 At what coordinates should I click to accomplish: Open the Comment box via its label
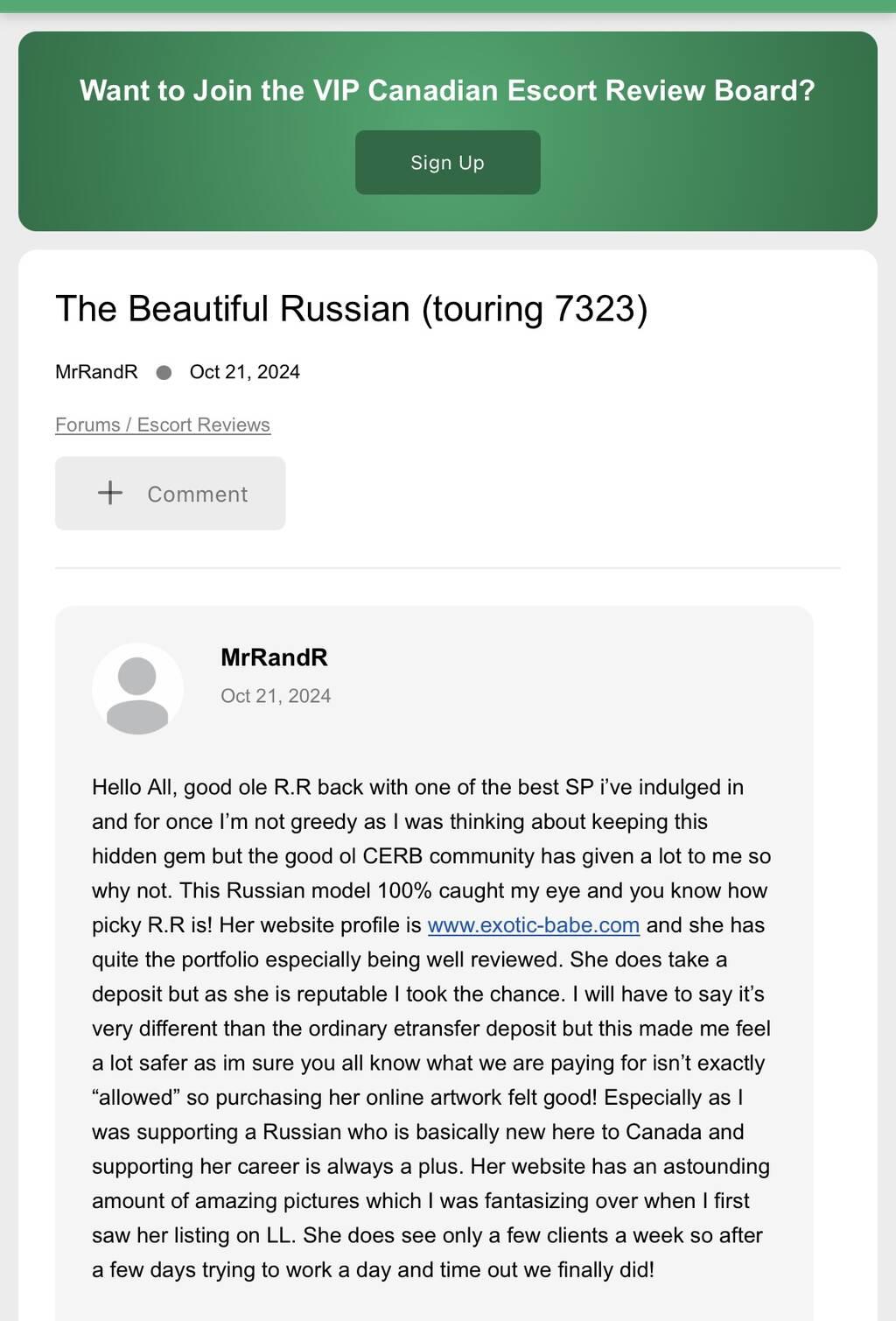(197, 495)
